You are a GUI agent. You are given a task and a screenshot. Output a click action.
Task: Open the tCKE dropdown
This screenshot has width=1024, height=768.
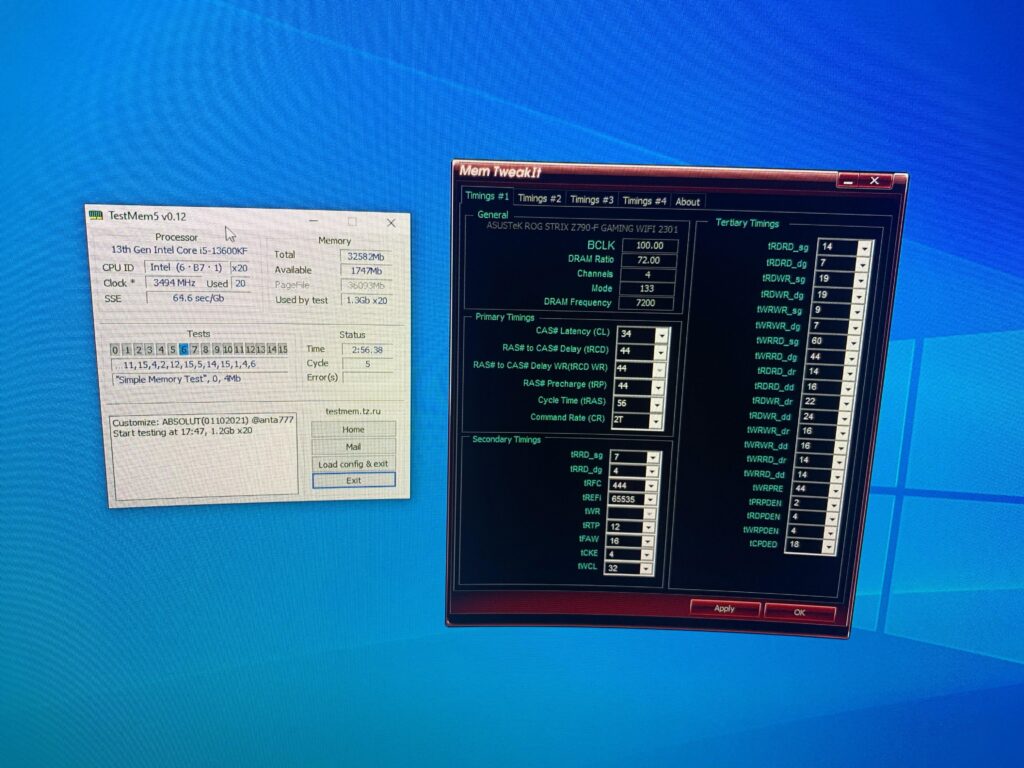[x=647, y=554]
